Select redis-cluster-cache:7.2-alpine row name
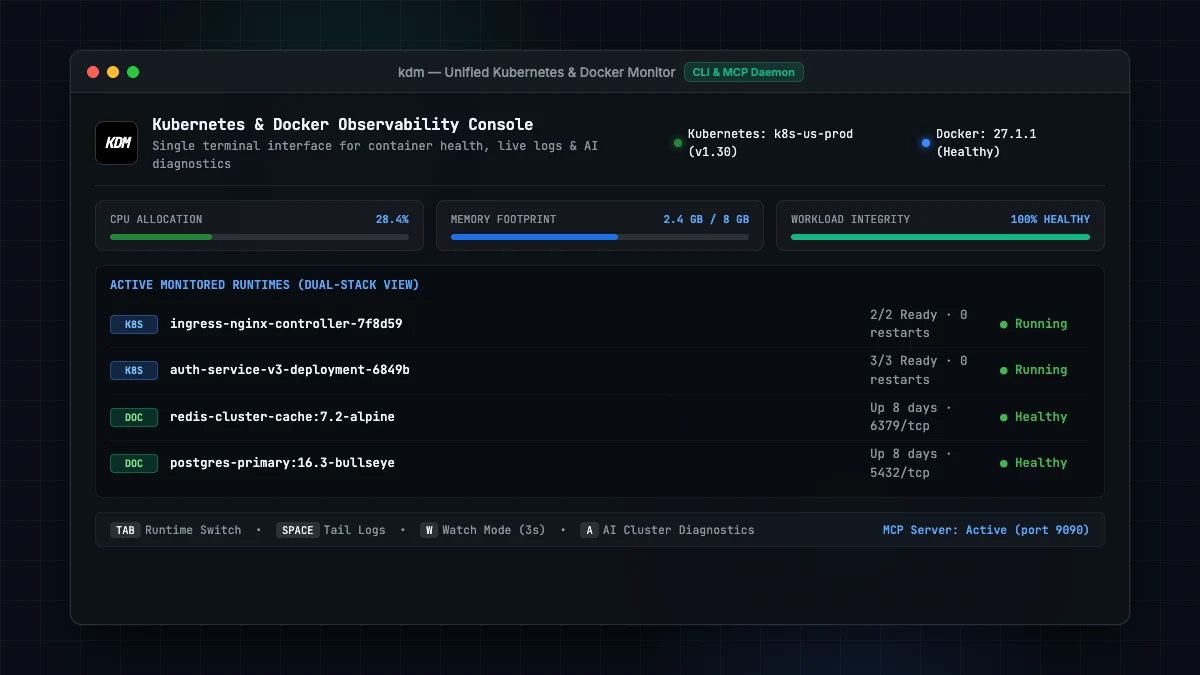 282,417
